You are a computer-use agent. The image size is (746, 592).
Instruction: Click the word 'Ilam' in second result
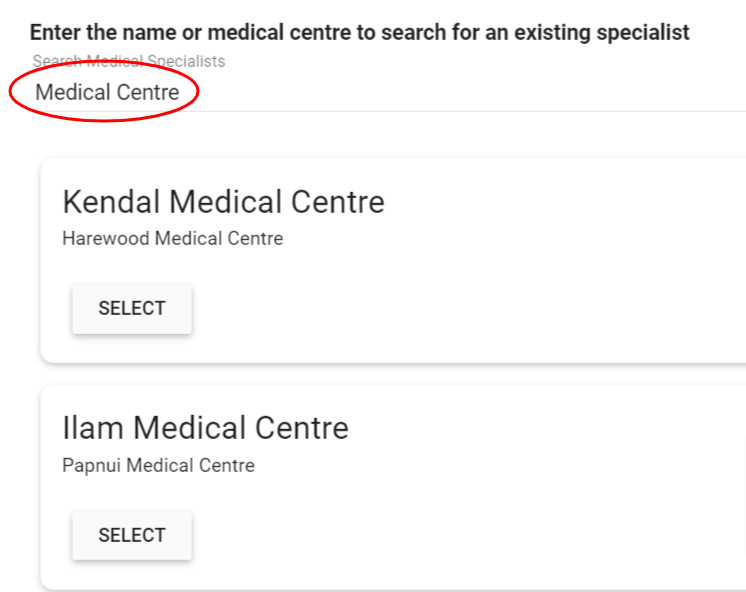(93, 428)
